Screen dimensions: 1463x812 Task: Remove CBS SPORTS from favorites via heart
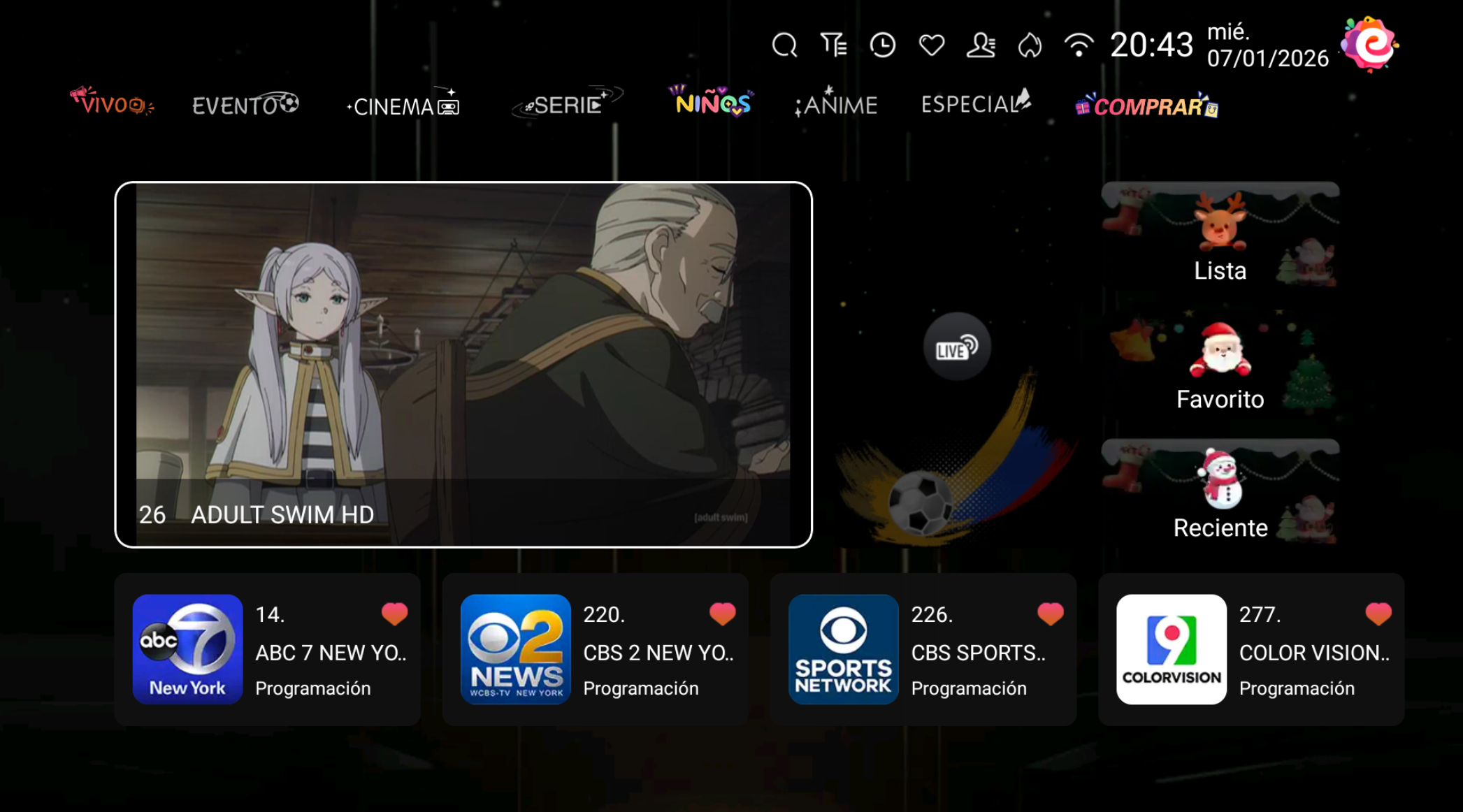[1050, 614]
